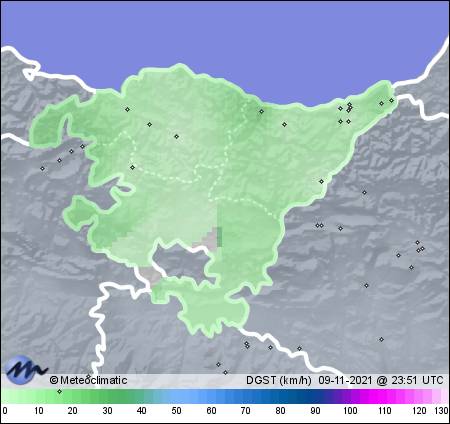Image resolution: width=450 pixels, height=424 pixels.
Task: Select the station marker on the green region's eastern edge
Action: [x=321, y=181]
